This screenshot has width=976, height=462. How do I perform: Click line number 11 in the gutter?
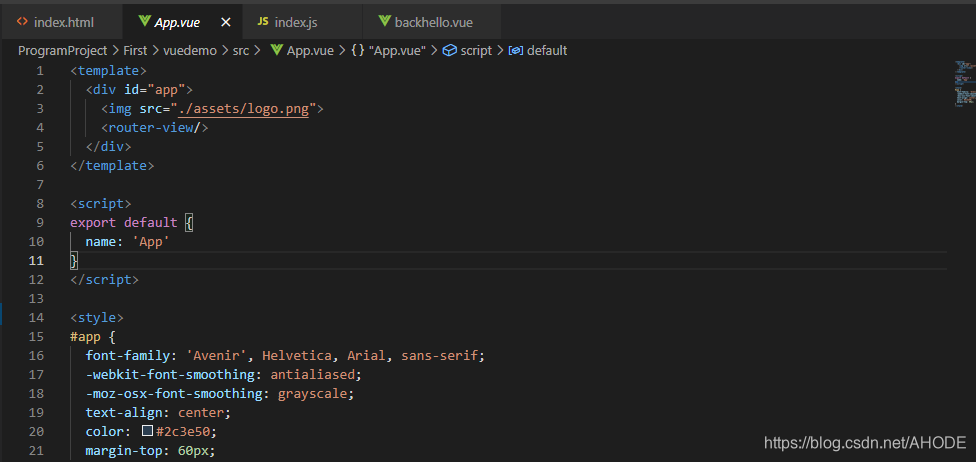36,260
